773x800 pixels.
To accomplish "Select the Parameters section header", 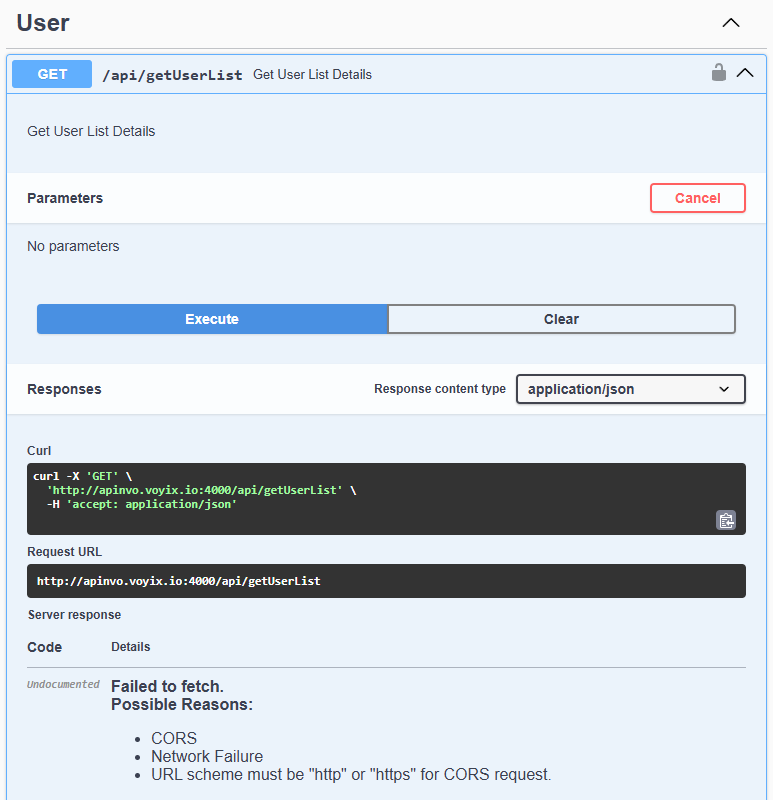I will [65, 198].
